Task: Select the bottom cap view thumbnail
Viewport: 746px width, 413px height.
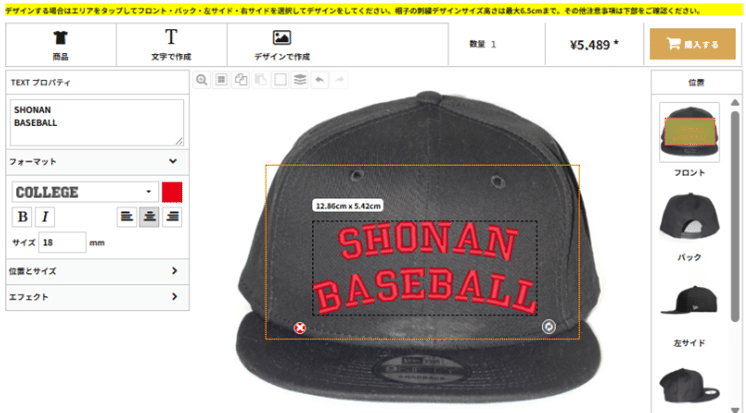Action: 689,384
